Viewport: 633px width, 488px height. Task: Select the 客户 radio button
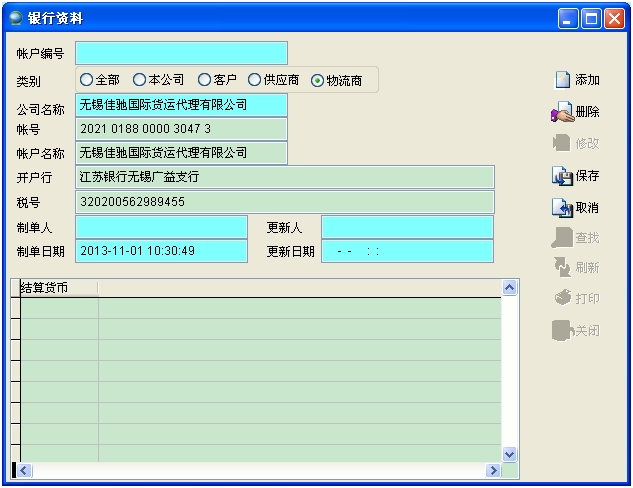point(205,80)
